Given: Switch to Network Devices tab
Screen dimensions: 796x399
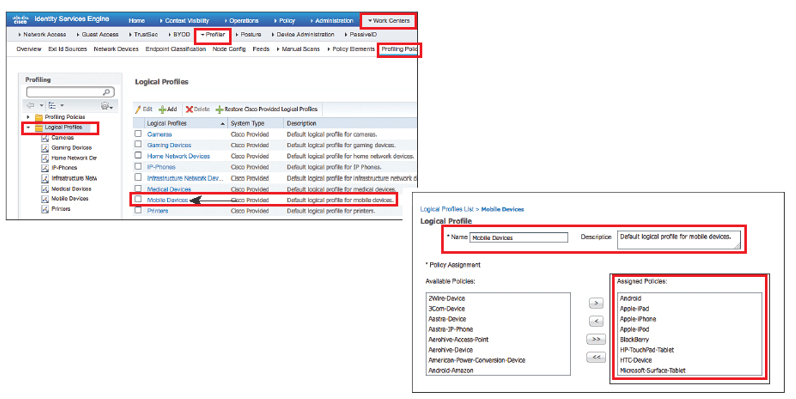Looking at the screenshot, I should tap(116, 49).
